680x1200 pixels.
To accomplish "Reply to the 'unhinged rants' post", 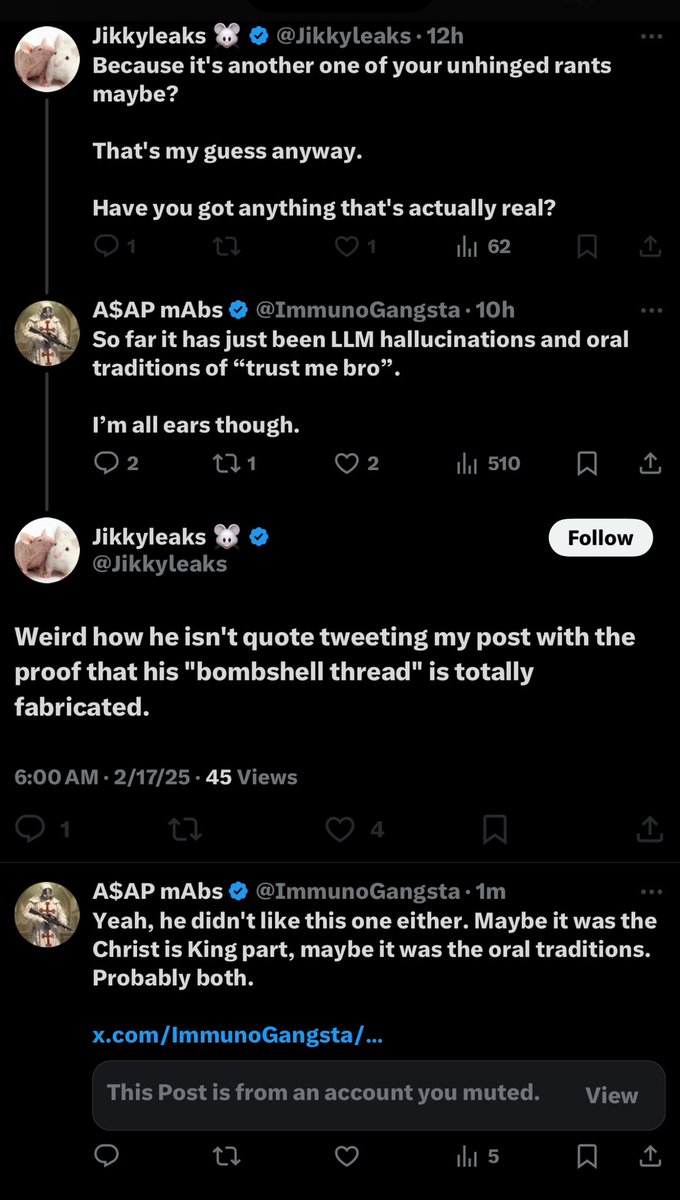I will coord(107,246).
